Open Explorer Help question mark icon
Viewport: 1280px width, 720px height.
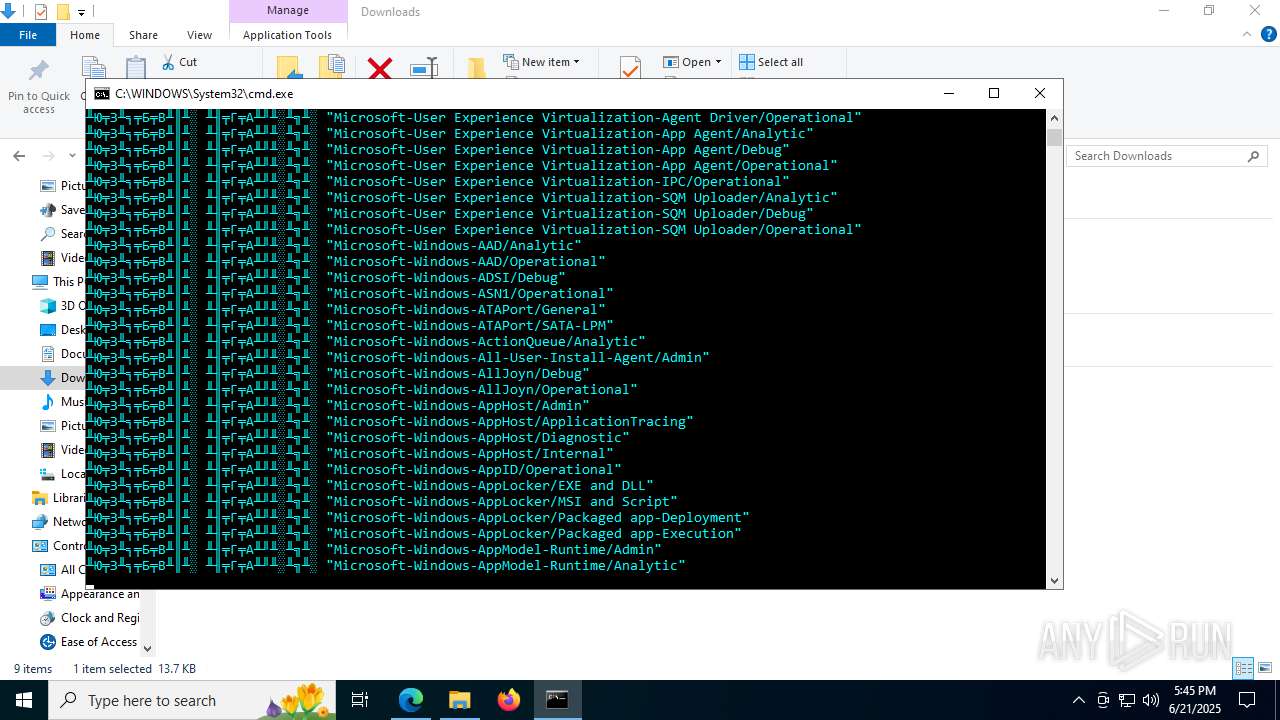[x=1268, y=34]
